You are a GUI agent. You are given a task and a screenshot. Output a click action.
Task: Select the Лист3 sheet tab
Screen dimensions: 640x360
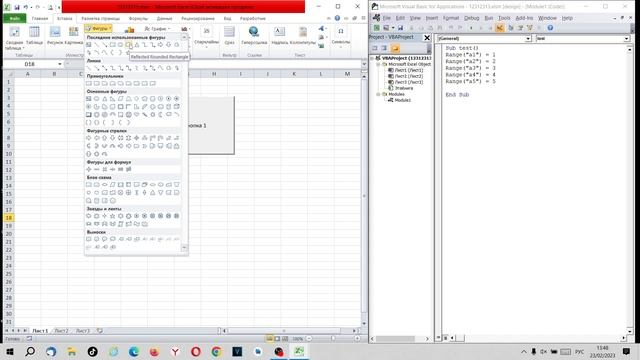[83, 331]
